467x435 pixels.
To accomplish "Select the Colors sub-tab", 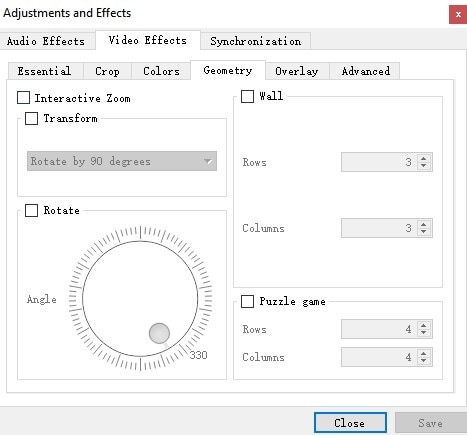I will [x=161, y=71].
